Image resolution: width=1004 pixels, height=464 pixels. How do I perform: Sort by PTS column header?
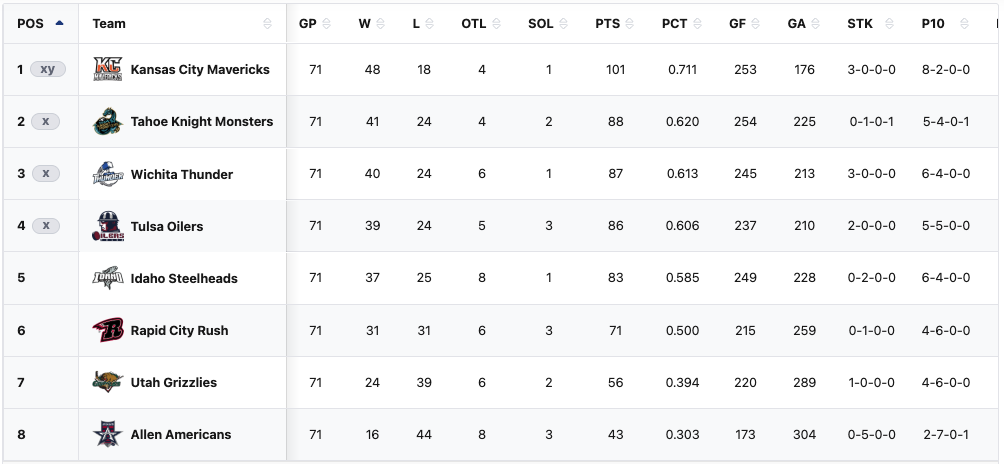[607, 23]
